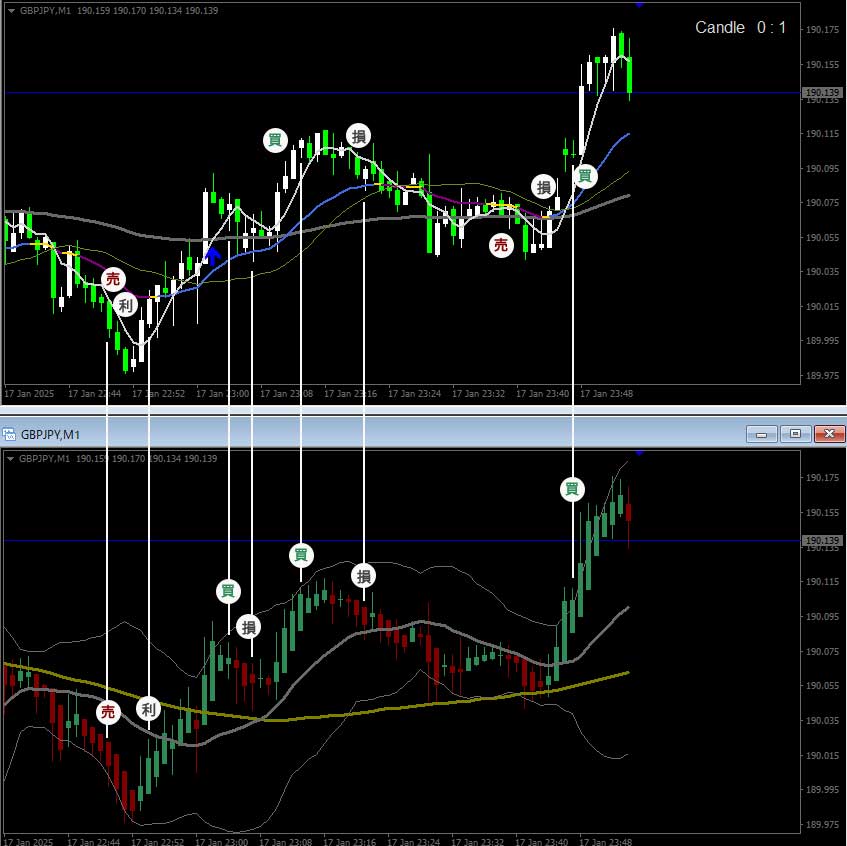Click the 190.139 price label on upper chart

820,93
